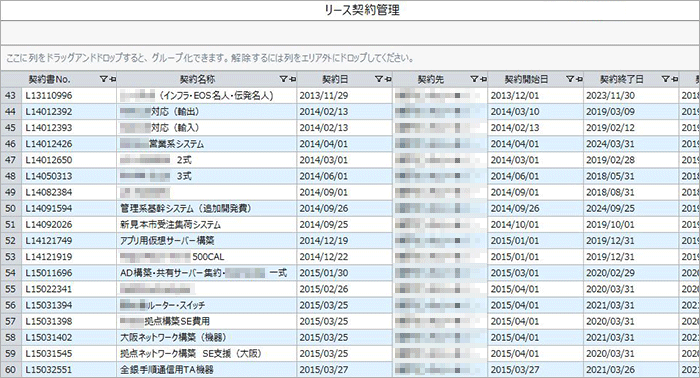
Task: Select contract start date 2015/03/27
Action: click(x=536, y=370)
